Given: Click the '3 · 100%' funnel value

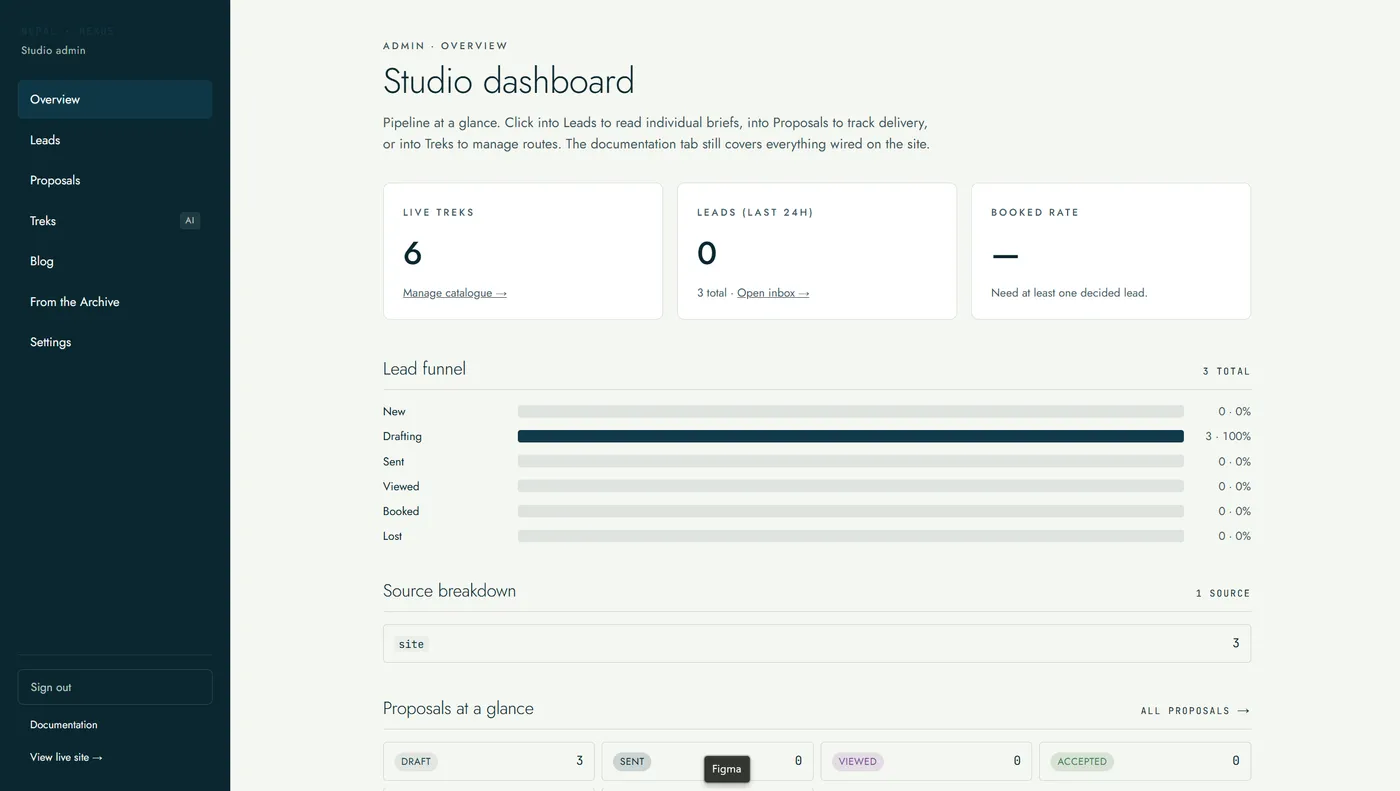Looking at the screenshot, I should click(x=1228, y=436).
